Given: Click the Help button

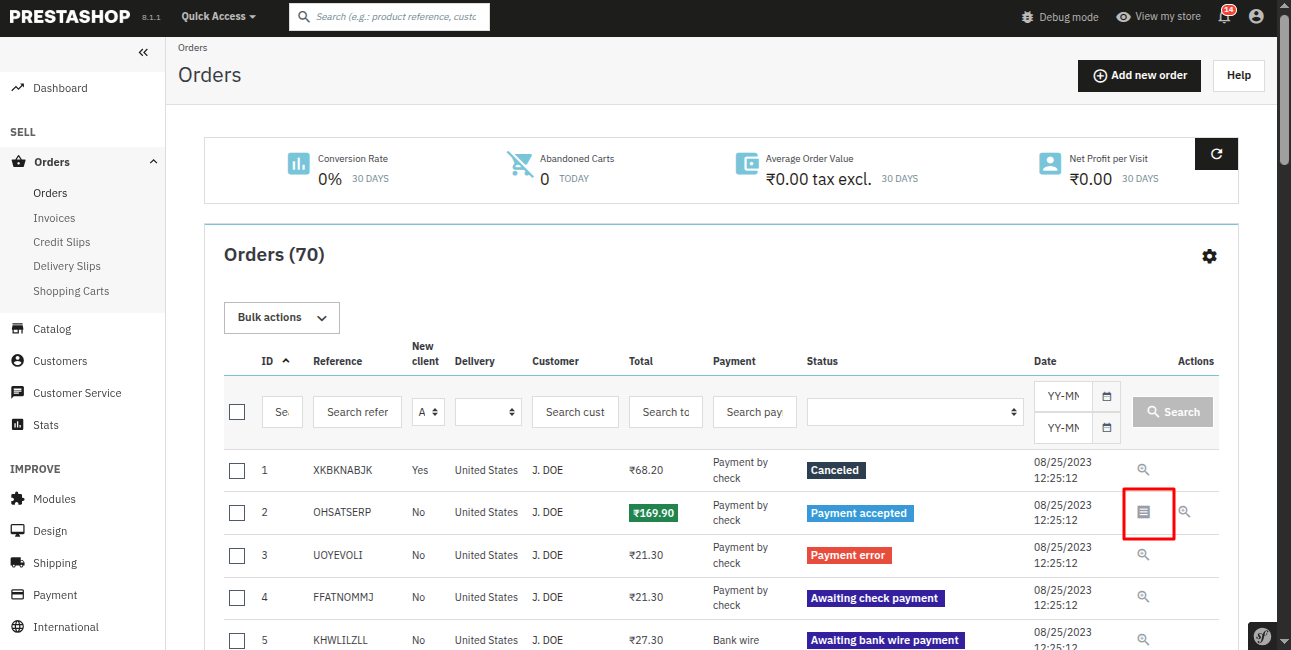Looking at the screenshot, I should 1239,75.
